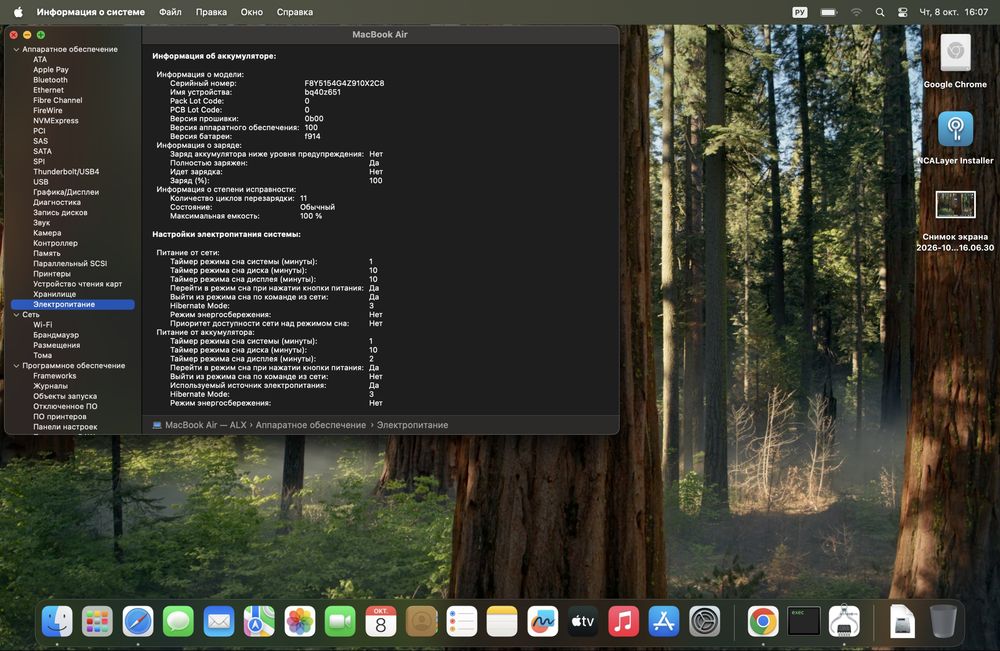Open the Правка menu

[x=211, y=12]
